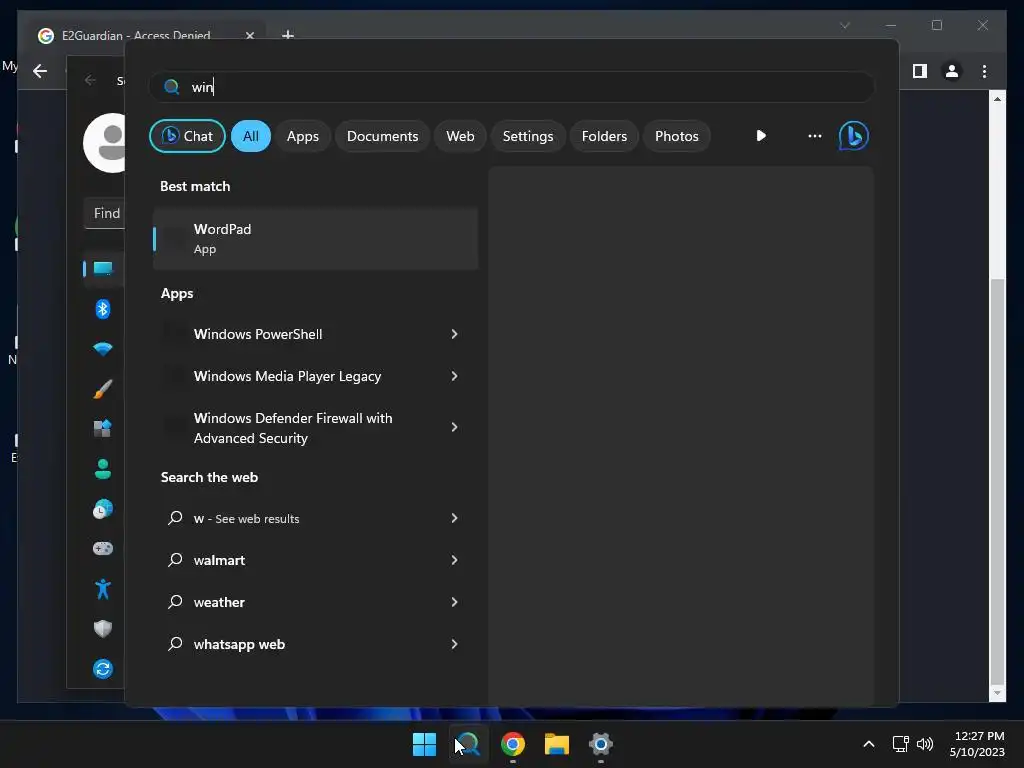Open File Explorer from taskbar
Image resolution: width=1024 pixels, height=768 pixels.
[557, 744]
